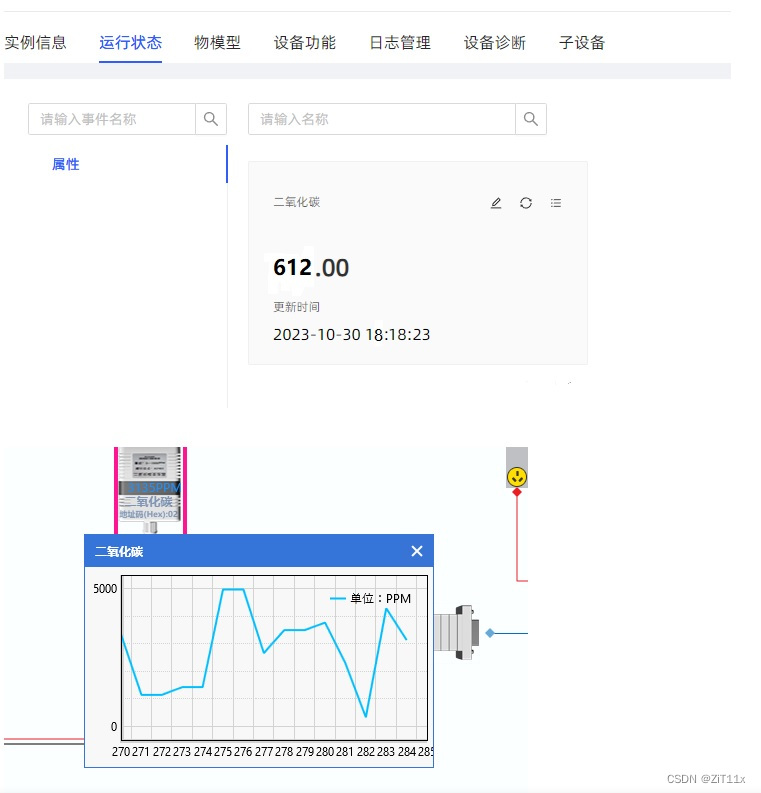Screen dimensions: 761x793
Task: Click the 275 x-axis label on chart
Action: [222, 752]
